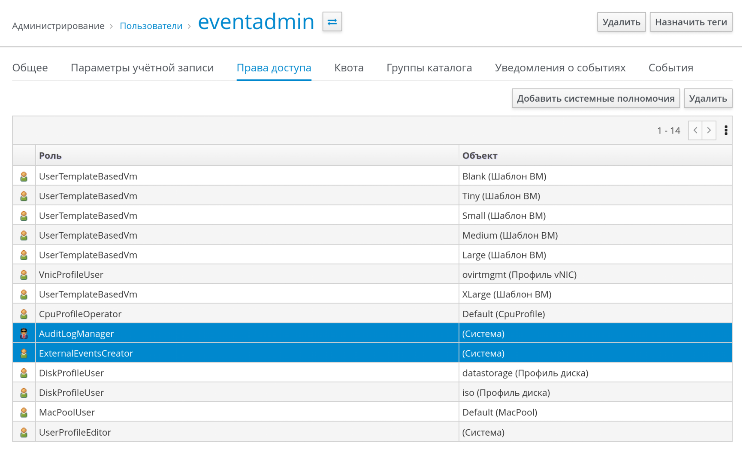Click the swap icon next to eventadmin

point(332,21)
